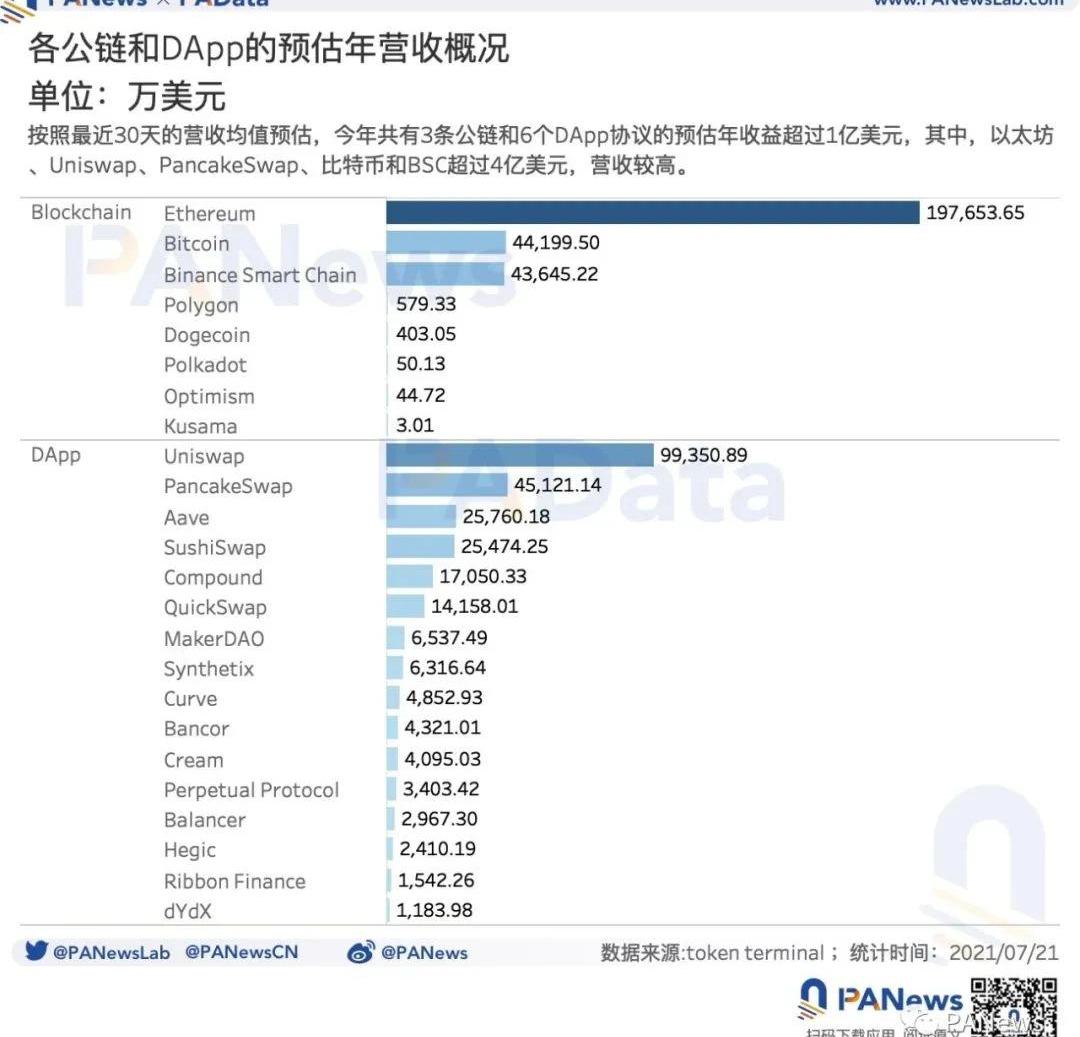This screenshot has width=1080, height=1037.
Task: Click the Twitter bird icon
Action: [36, 952]
